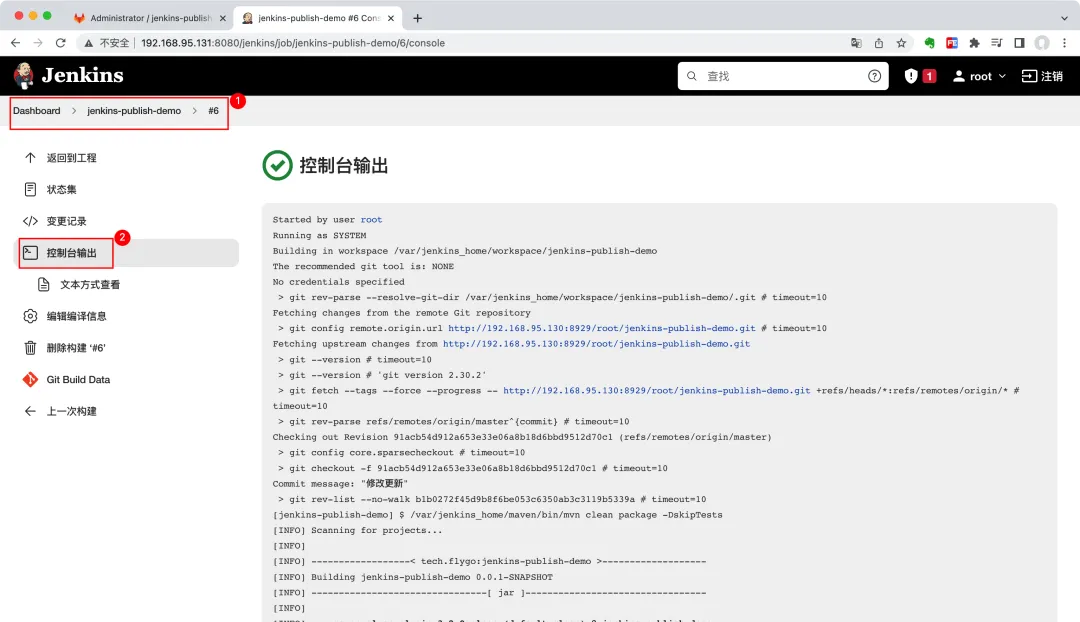Open the Evernote elephant extension icon

tap(929, 43)
